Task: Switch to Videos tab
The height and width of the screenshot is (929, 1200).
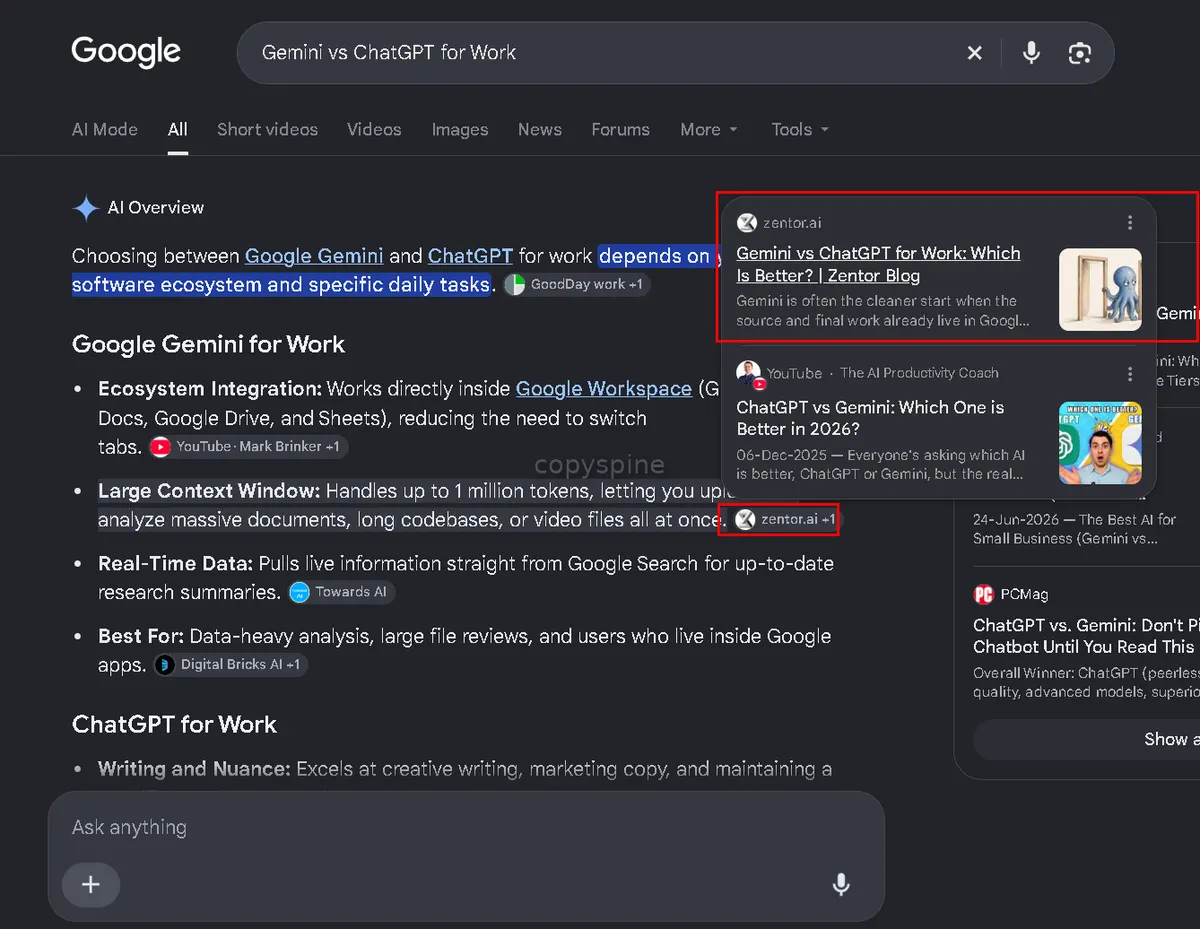Action: pyautogui.click(x=374, y=129)
